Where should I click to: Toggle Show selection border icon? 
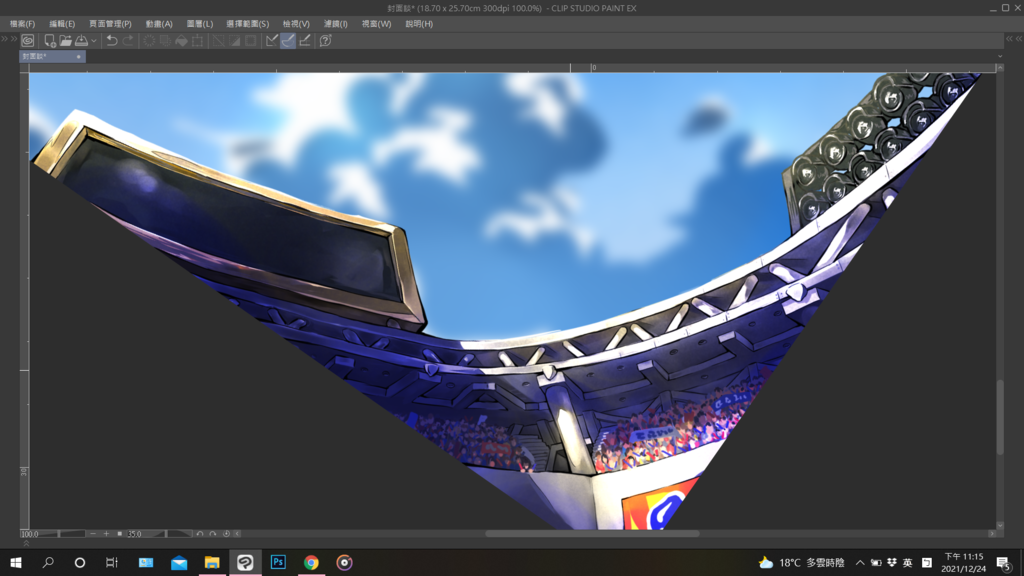(x=251, y=40)
